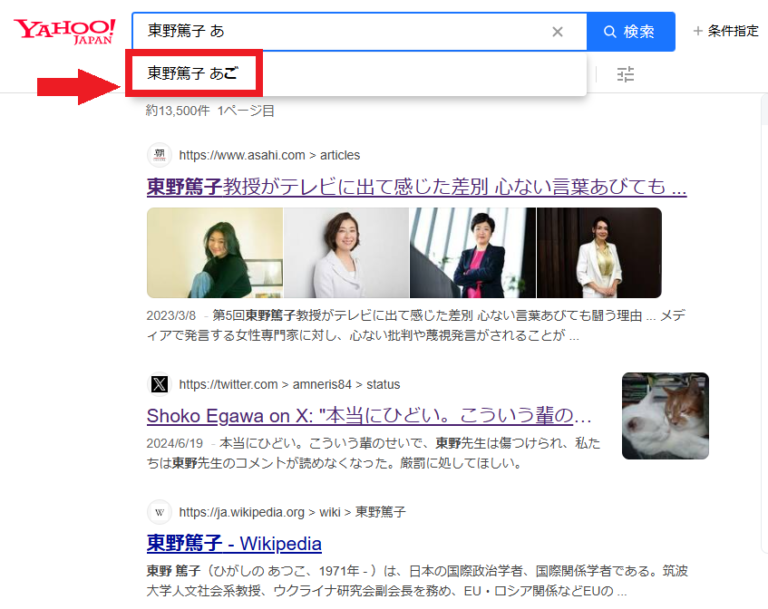Clear the search box with X

point(557,32)
